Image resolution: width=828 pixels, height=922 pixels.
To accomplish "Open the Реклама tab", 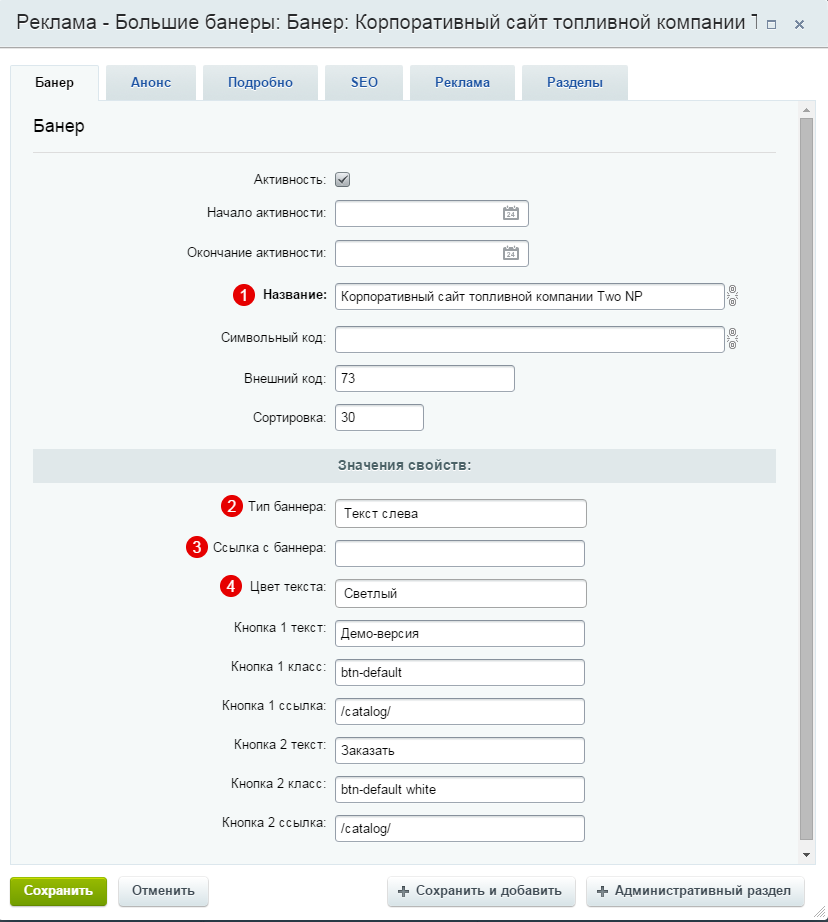I will click(462, 82).
